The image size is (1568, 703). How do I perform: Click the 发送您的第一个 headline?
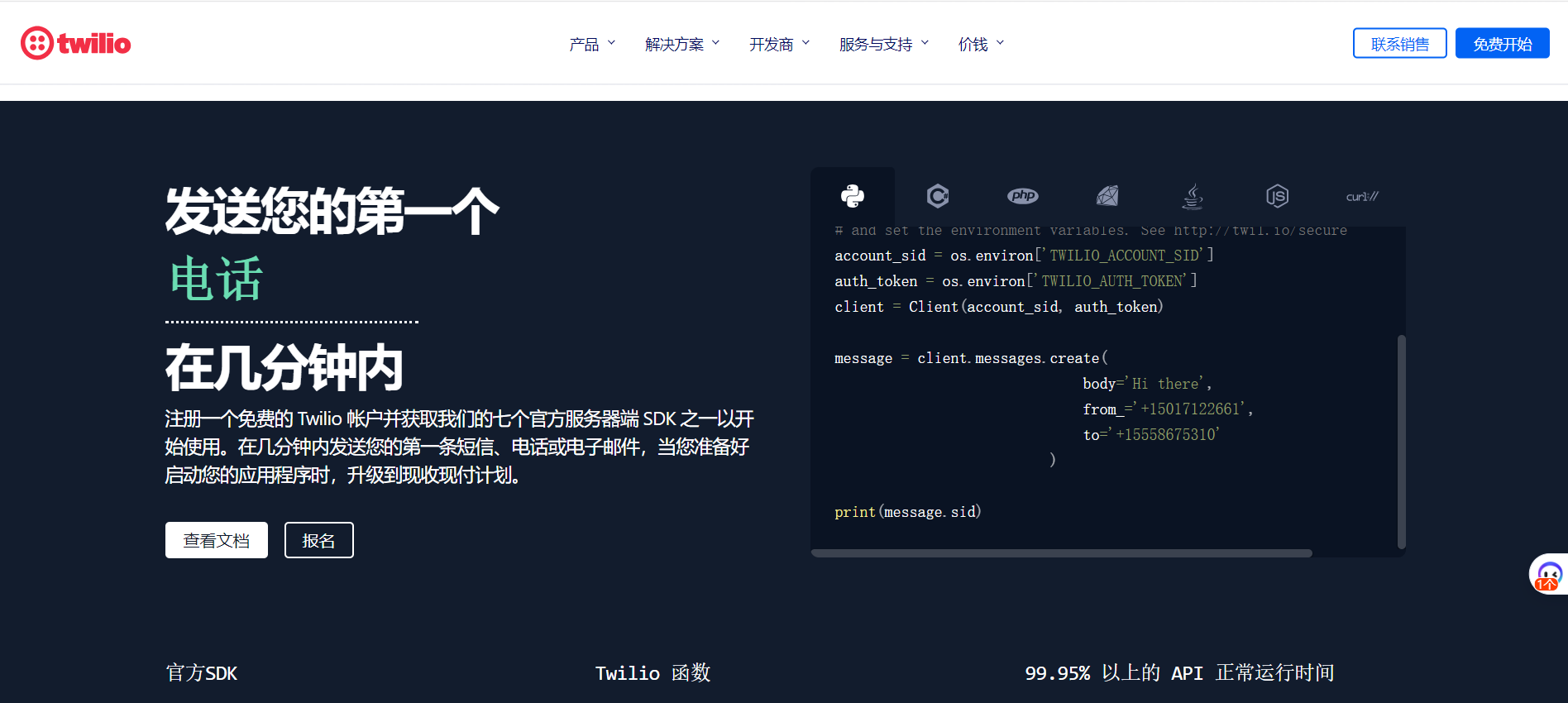tap(332, 211)
